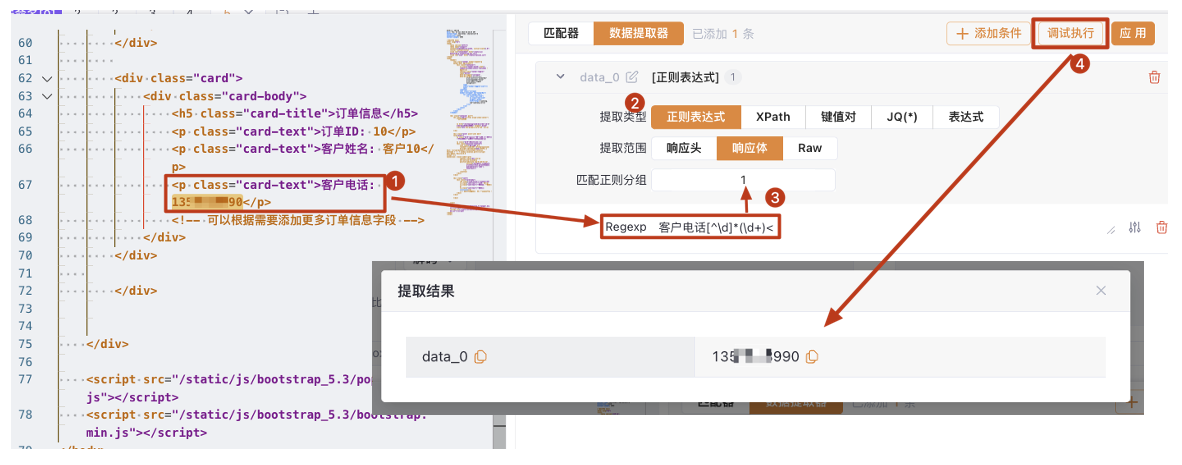Viewport: 1182px width, 465px height.
Task: Click the h5 card-title line 64
Action: coord(295,114)
